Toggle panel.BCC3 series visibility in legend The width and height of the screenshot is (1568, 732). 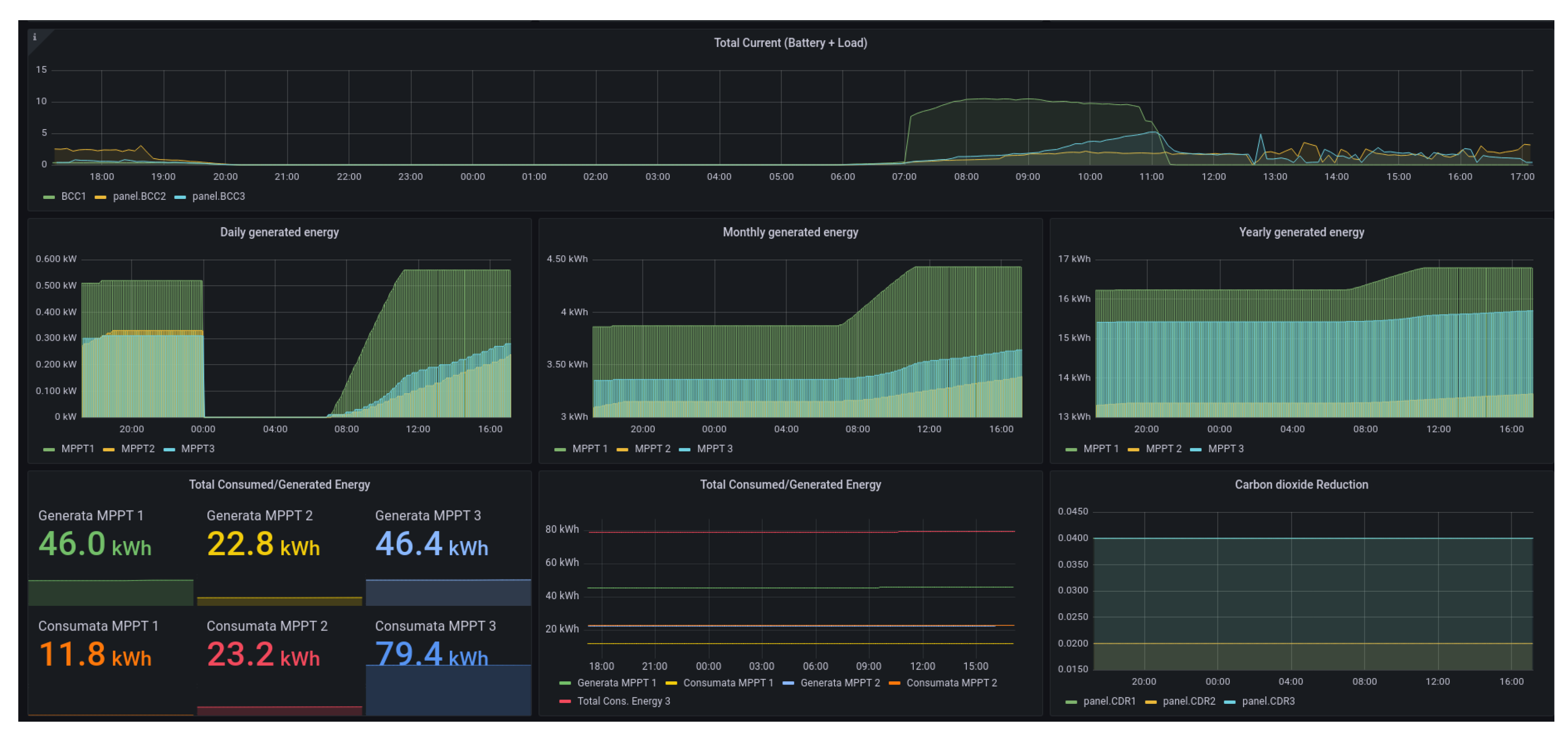point(218,196)
